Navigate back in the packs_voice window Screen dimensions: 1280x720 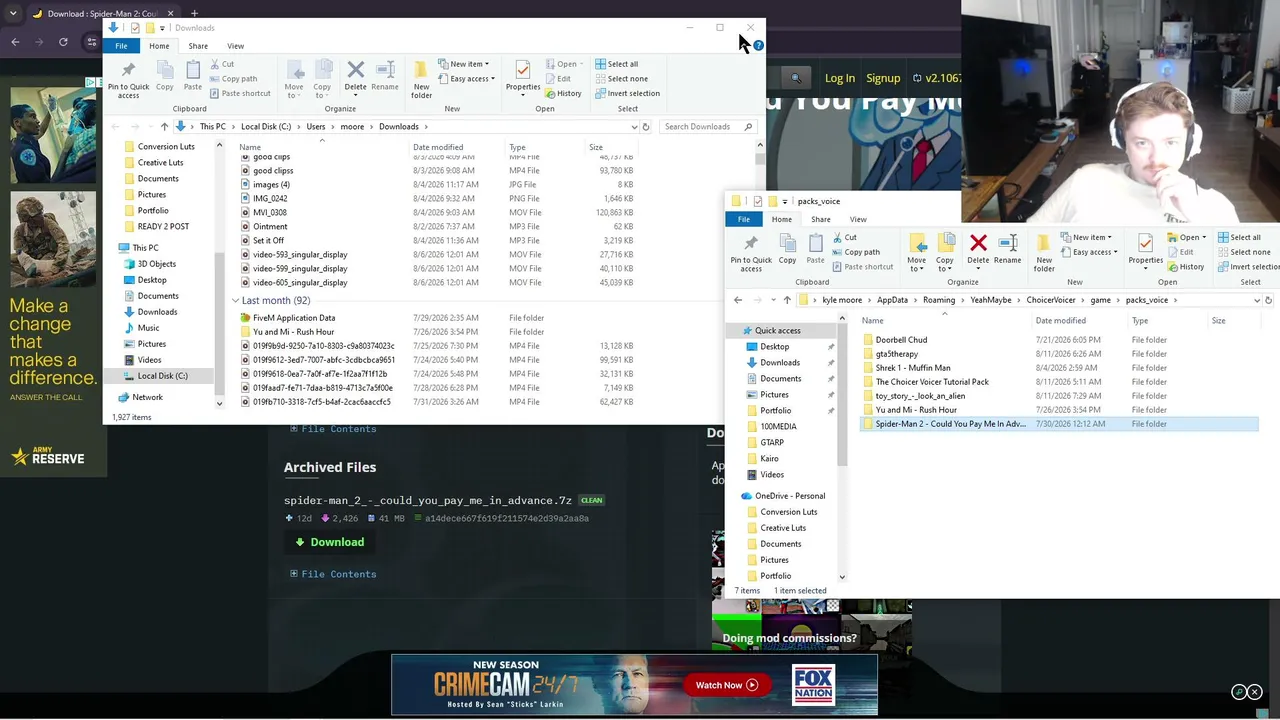[x=738, y=300]
